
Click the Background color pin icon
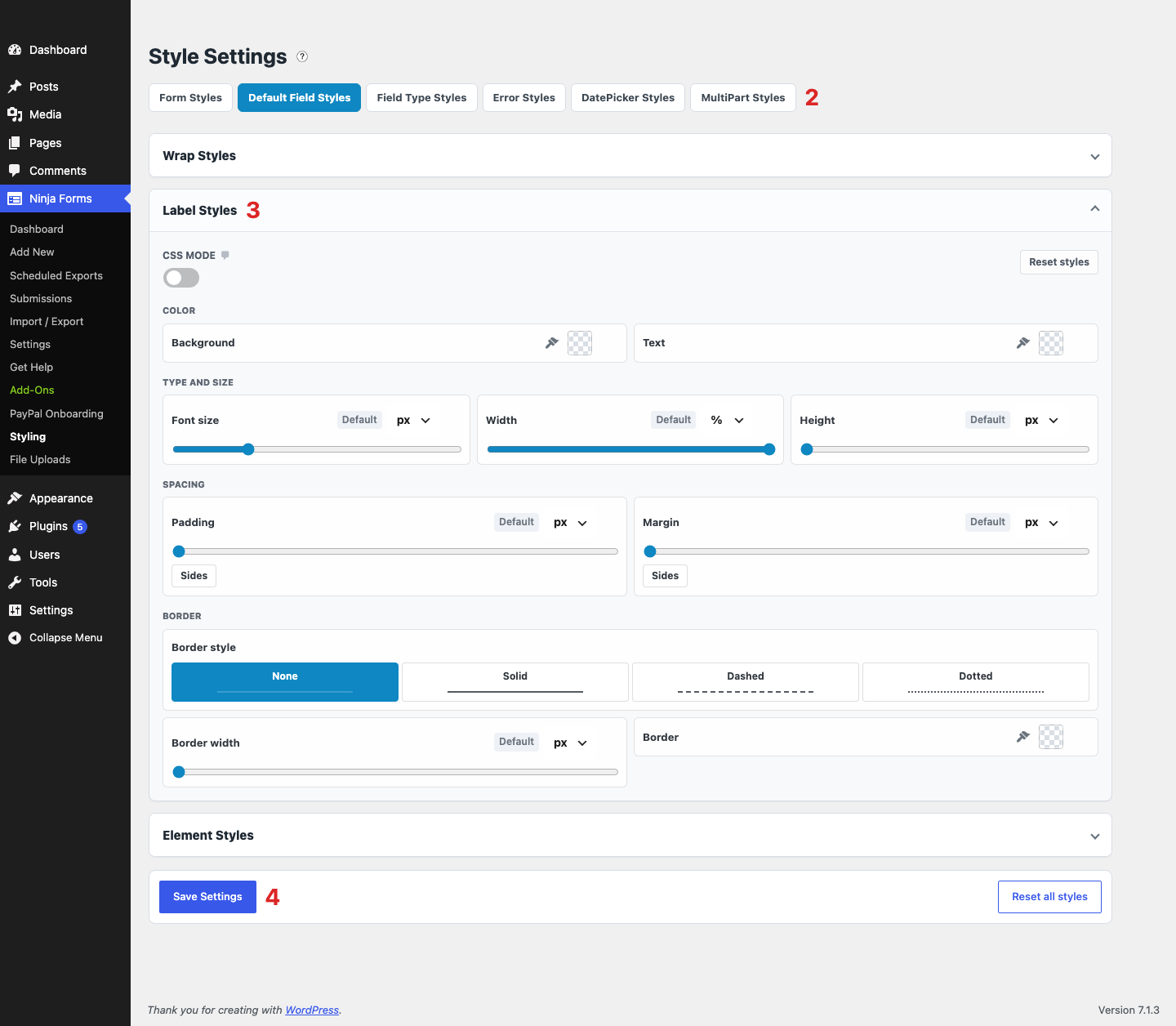pos(552,343)
